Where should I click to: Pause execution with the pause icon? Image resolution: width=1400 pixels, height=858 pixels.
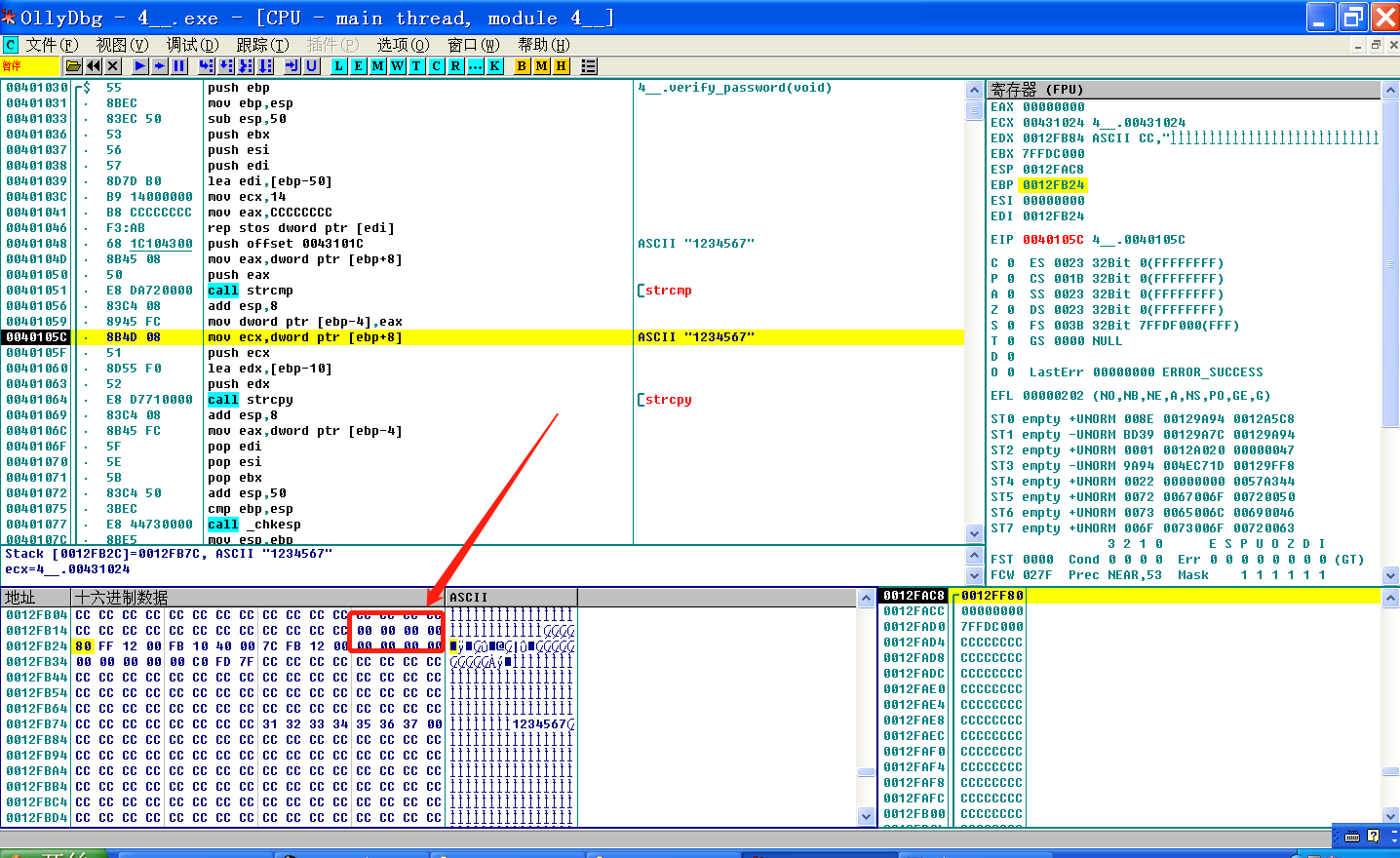[x=179, y=66]
